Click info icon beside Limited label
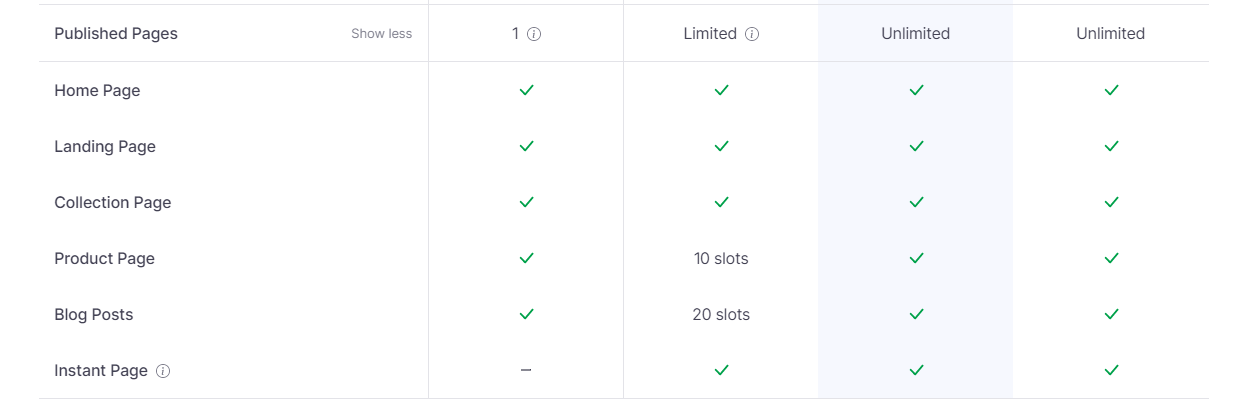 click(752, 34)
